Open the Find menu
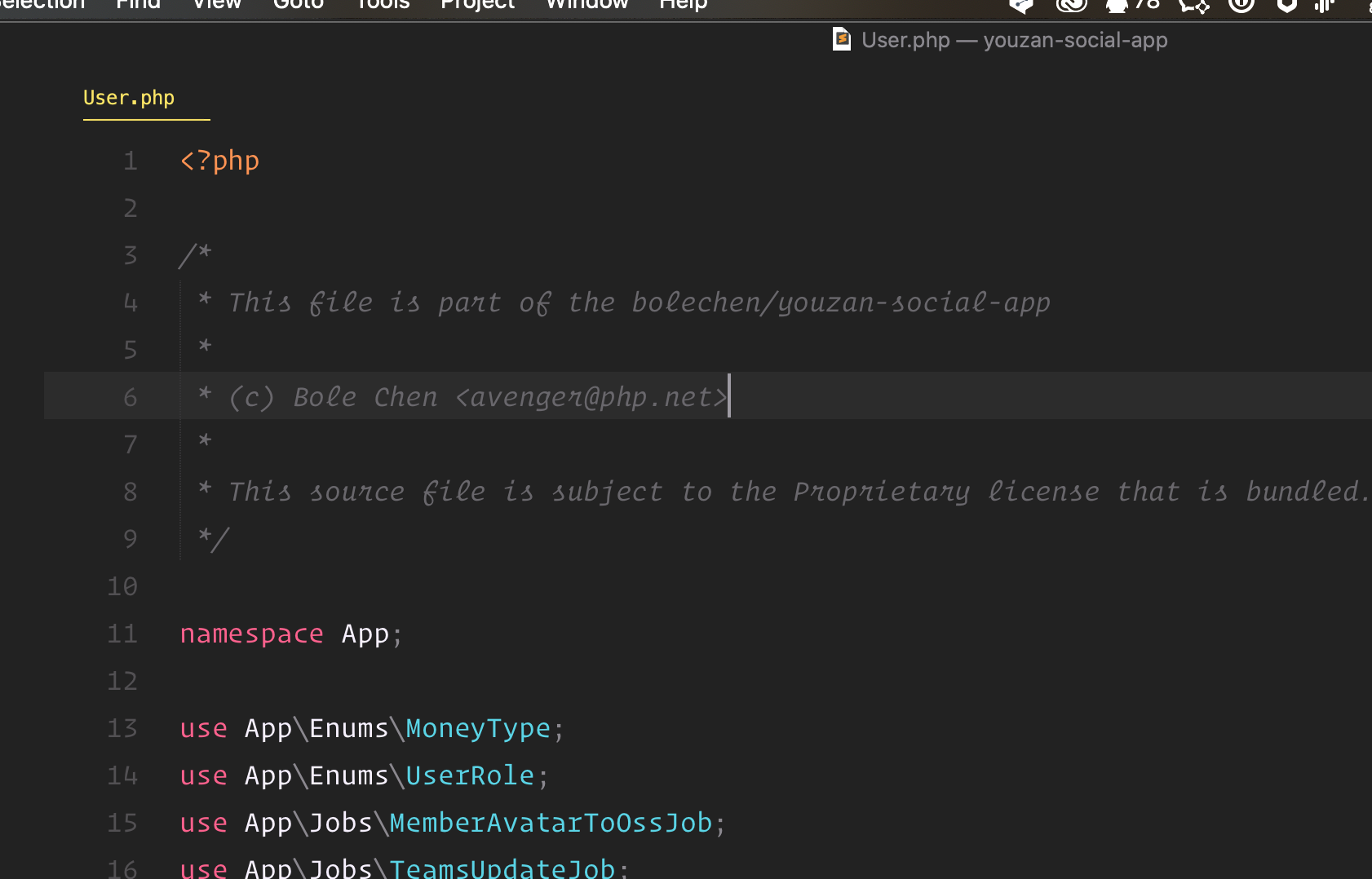Image resolution: width=1372 pixels, height=879 pixels. (x=138, y=5)
